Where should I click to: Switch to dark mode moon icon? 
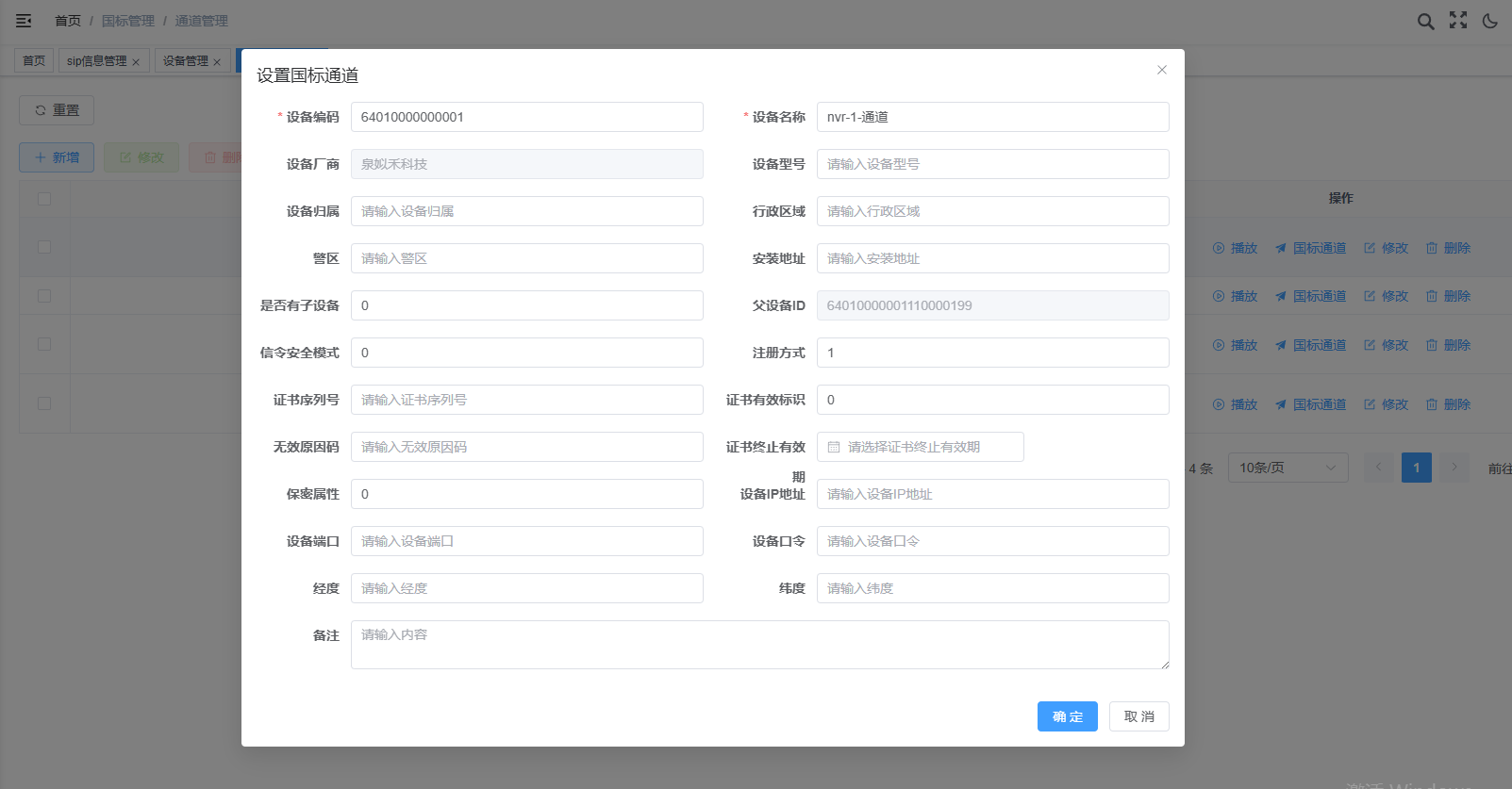pyautogui.click(x=1490, y=21)
